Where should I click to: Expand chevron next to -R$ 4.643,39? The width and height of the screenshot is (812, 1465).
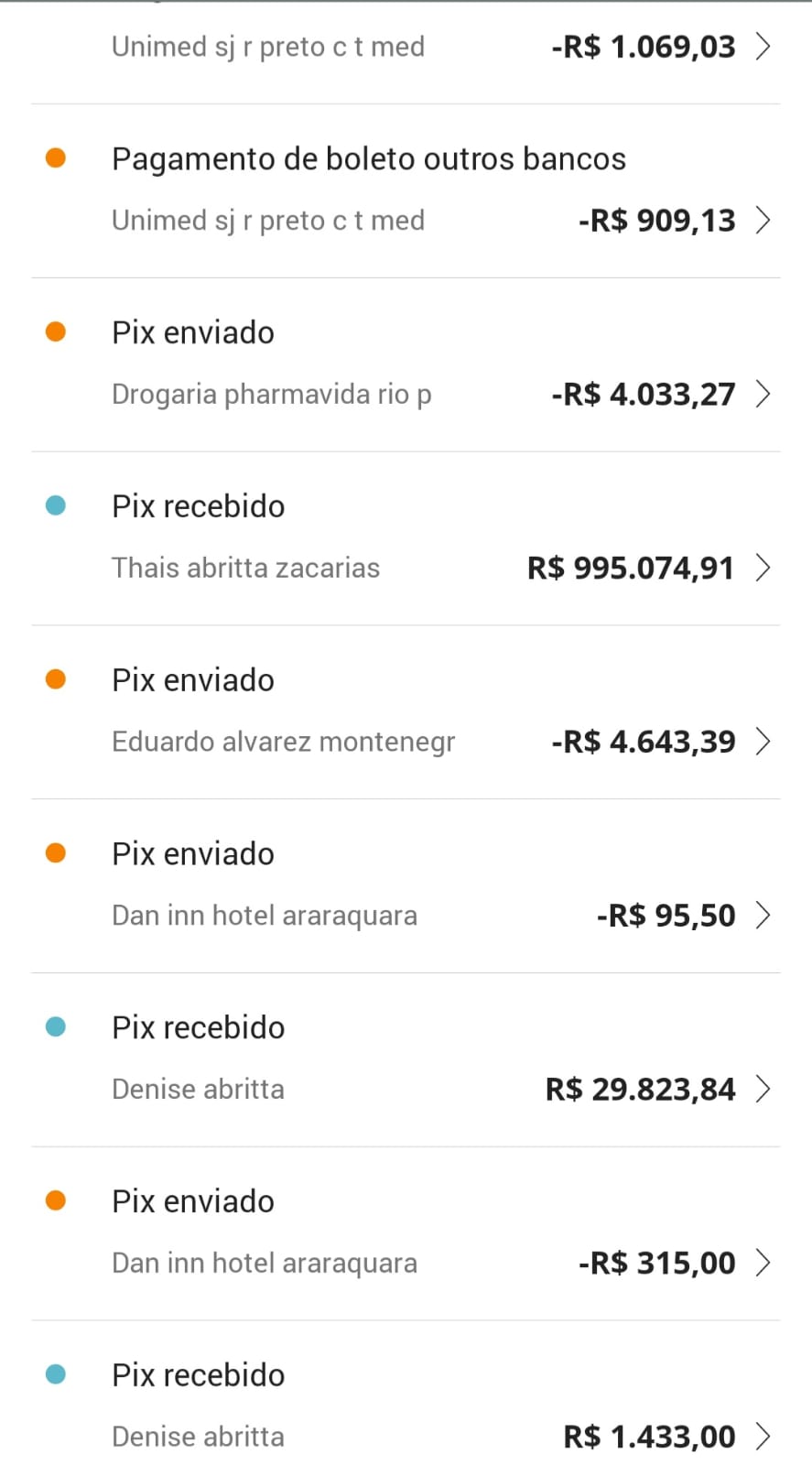pyautogui.click(x=763, y=741)
